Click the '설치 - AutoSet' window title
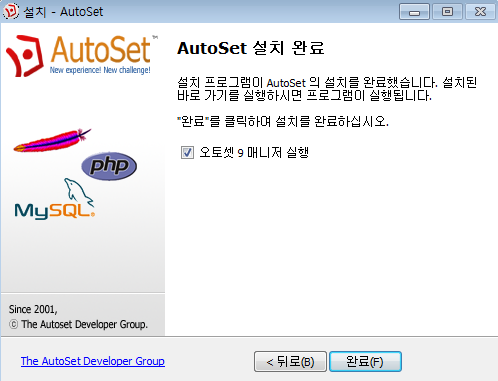 pos(63,12)
